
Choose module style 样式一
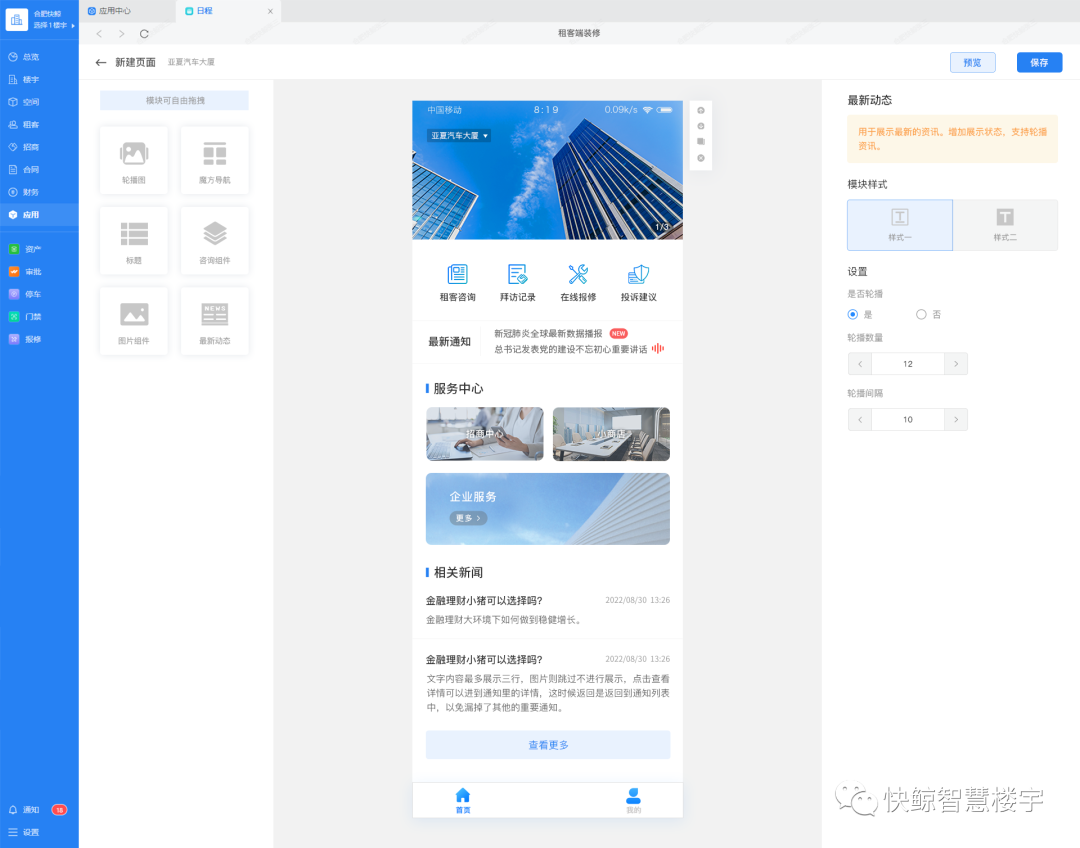click(x=900, y=225)
